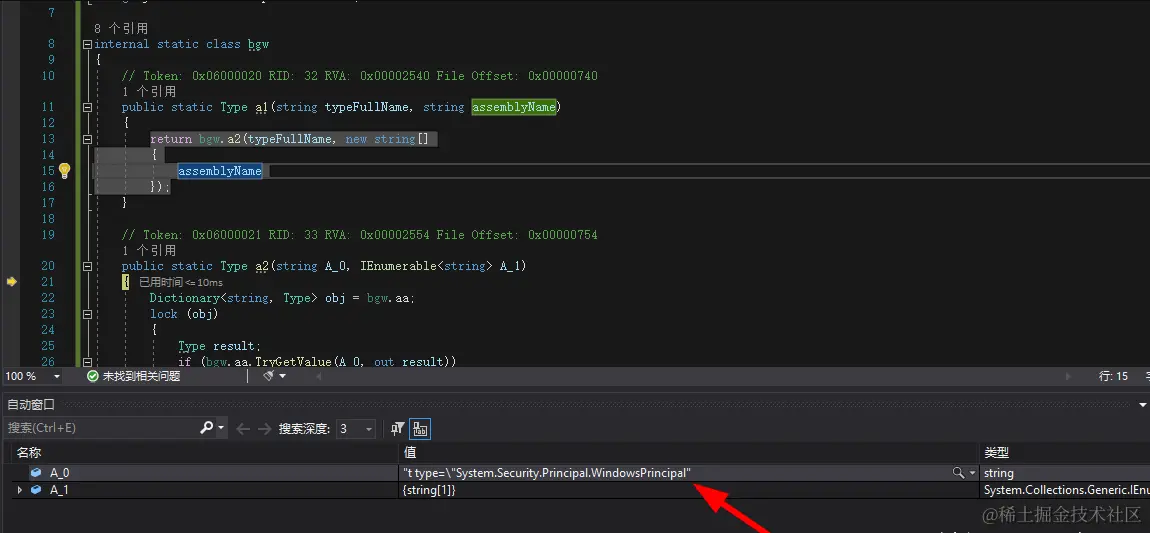Image resolution: width=1150 pixels, height=533 pixels.
Task: Click the pin filter icon in Autos toolbar
Action: pos(398,428)
